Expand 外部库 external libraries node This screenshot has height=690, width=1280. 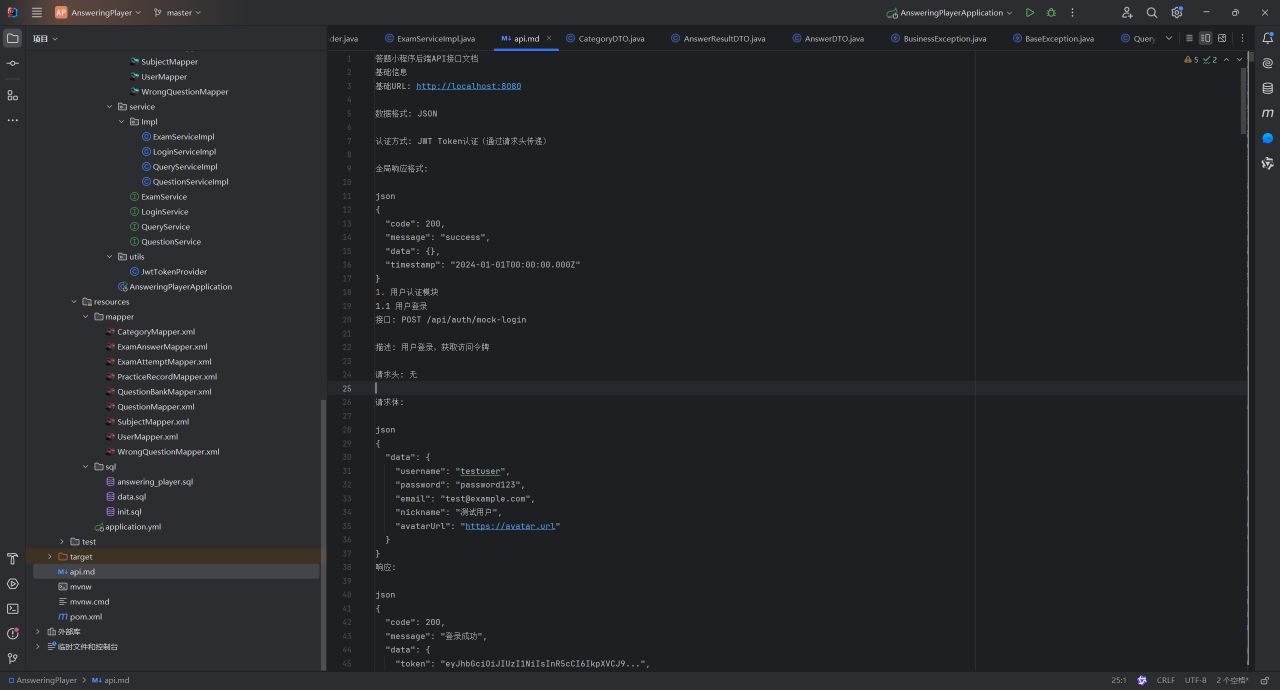click(x=38, y=631)
